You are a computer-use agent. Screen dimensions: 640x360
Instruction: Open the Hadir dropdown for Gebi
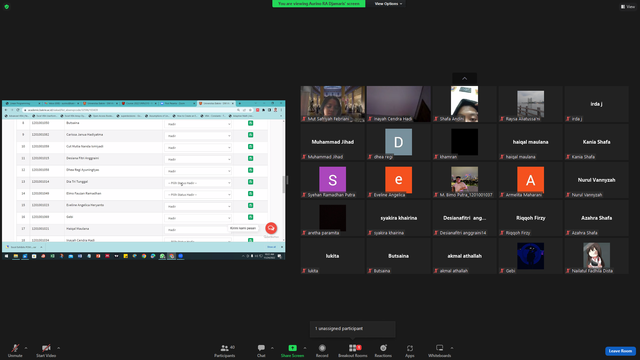[x=198, y=218]
